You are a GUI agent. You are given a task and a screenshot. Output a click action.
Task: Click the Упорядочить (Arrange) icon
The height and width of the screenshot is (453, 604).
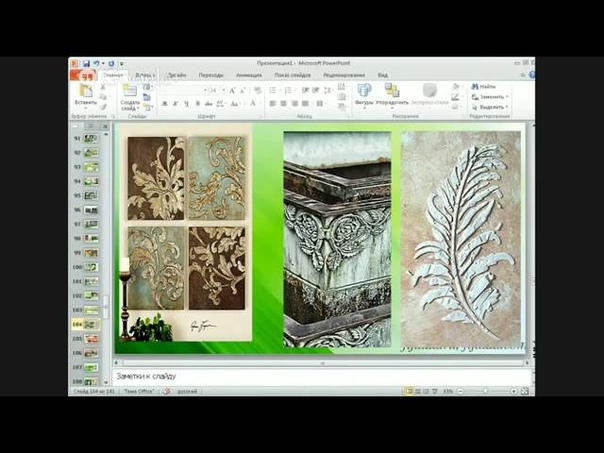pos(393,92)
